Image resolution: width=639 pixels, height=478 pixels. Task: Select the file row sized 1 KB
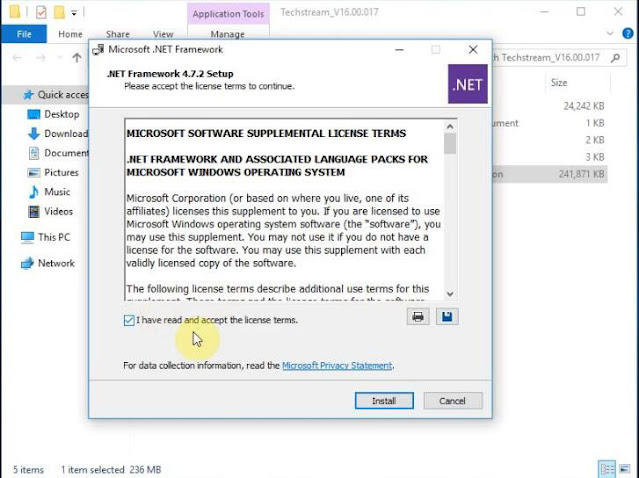(x=550, y=123)
